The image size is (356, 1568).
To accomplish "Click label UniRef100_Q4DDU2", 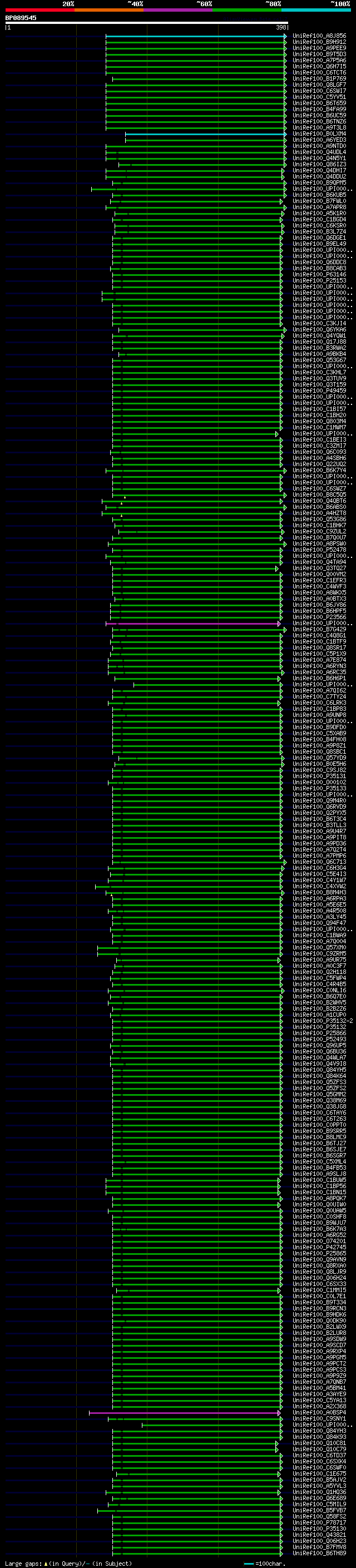I will point(319,176).
